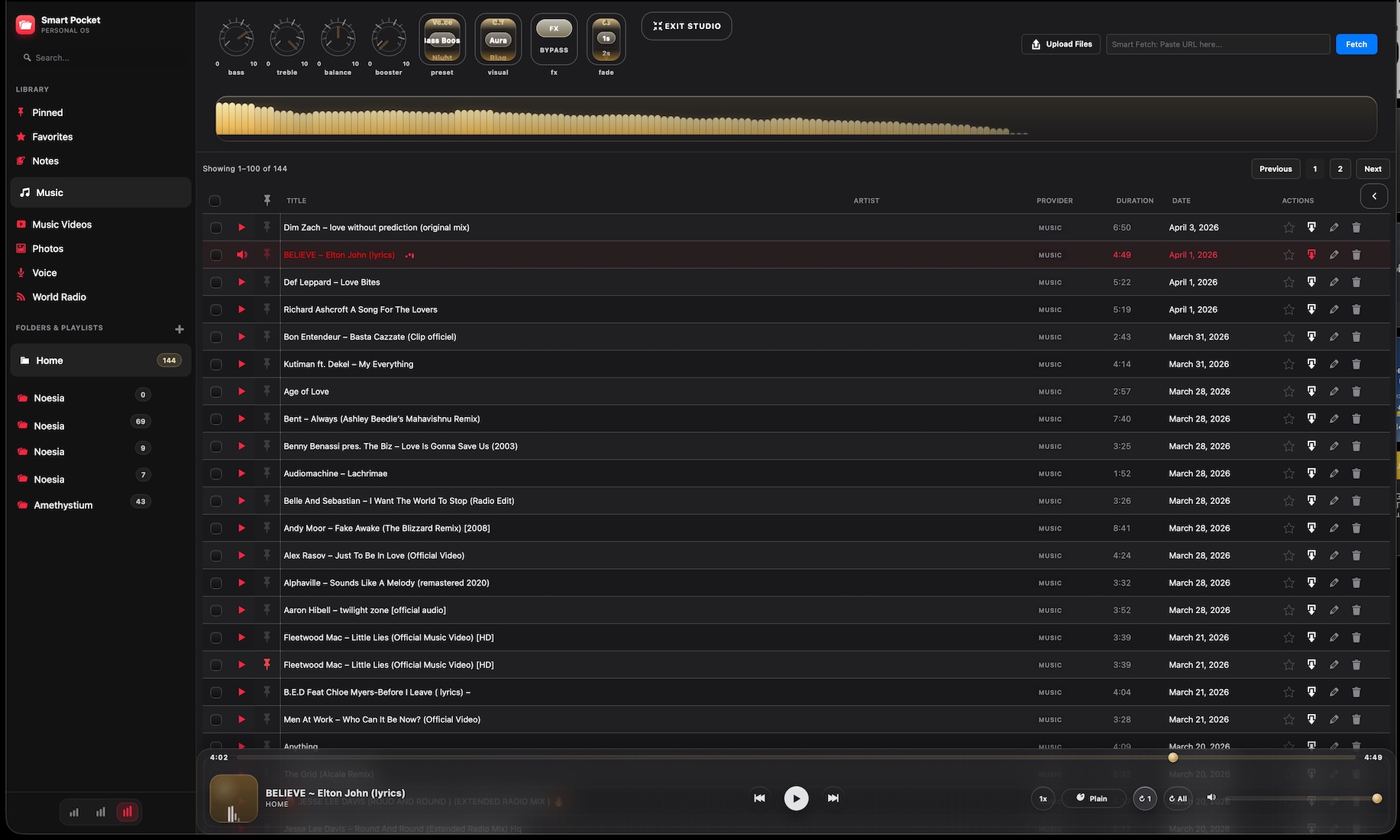
Task: Change playback speed with the 1x button
Action: (1043, 798)
